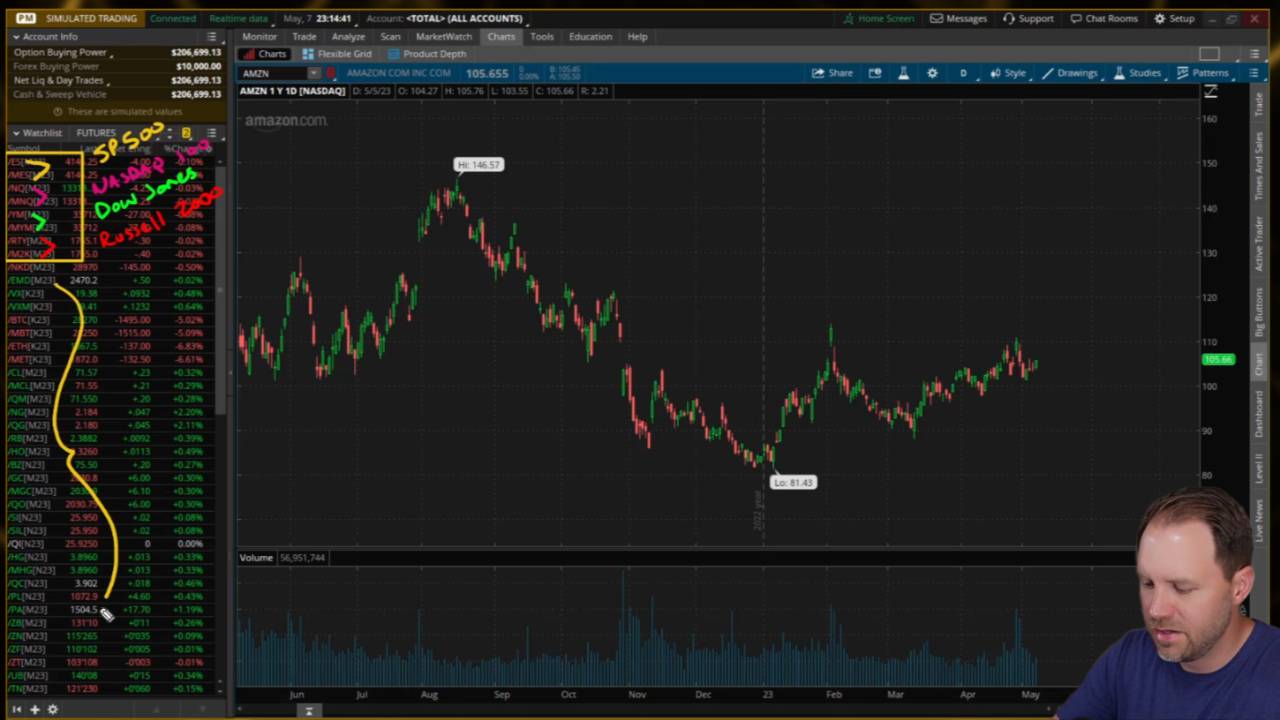Open the Monitor tab
The height and width of the screenshot is (720, 1280).
click(x=259, y=37)
